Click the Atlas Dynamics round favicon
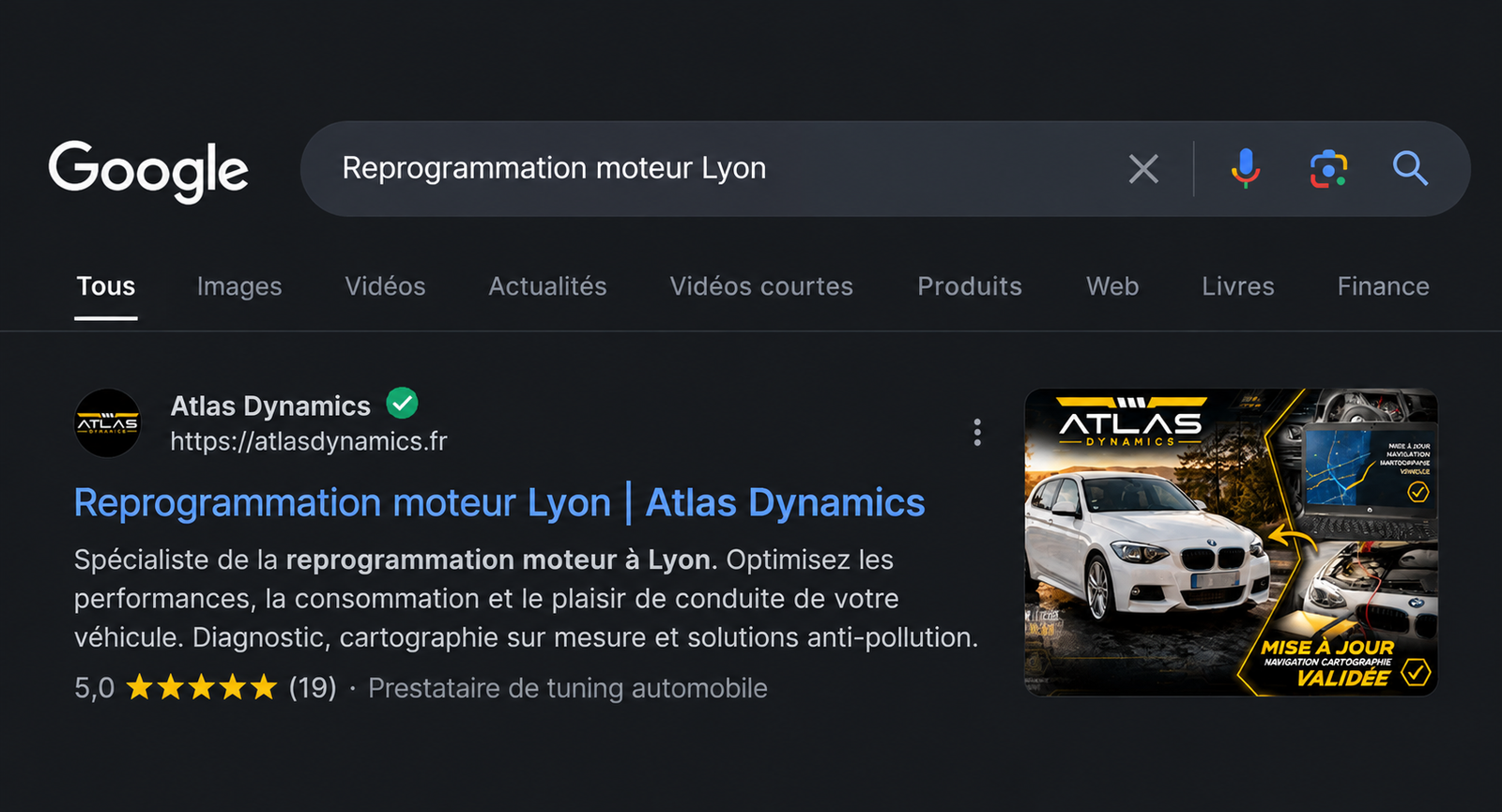The width and height of the screenshot is (1502, 812). pyautogui.click(x=108, y=423)
